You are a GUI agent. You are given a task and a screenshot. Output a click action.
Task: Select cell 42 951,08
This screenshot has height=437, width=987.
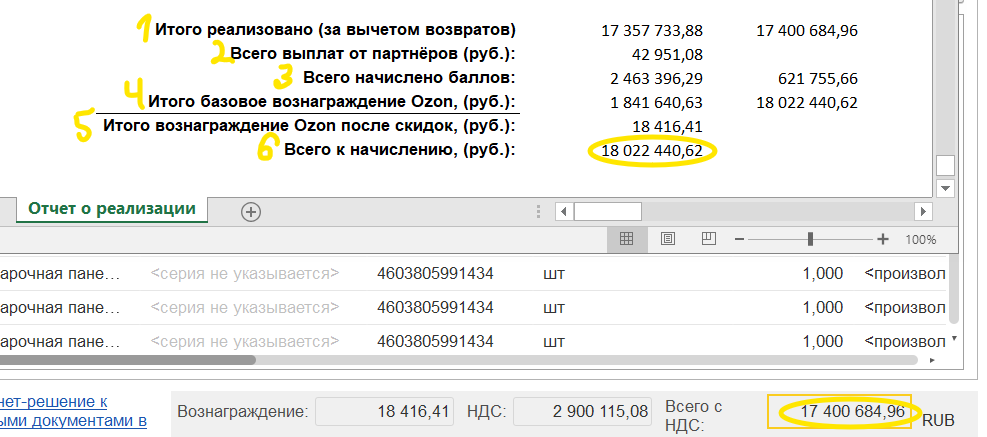point(667,55)
